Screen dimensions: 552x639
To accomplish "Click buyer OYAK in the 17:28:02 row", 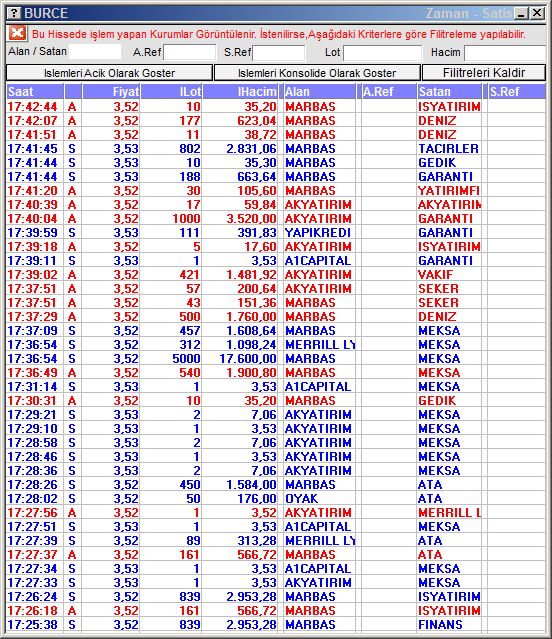I will [301, 498].
